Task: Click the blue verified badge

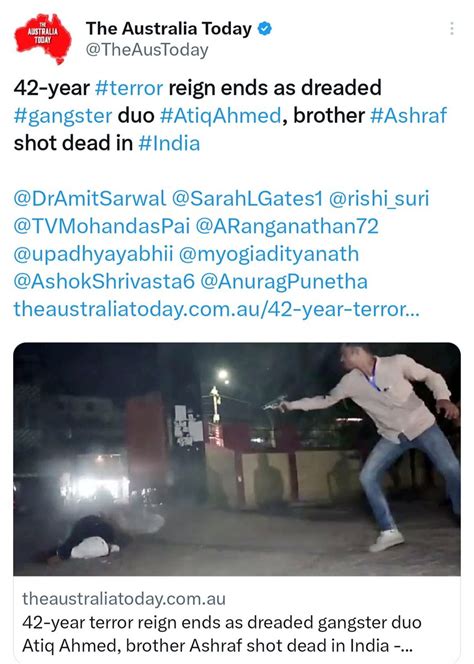Action: click(265, 29)
